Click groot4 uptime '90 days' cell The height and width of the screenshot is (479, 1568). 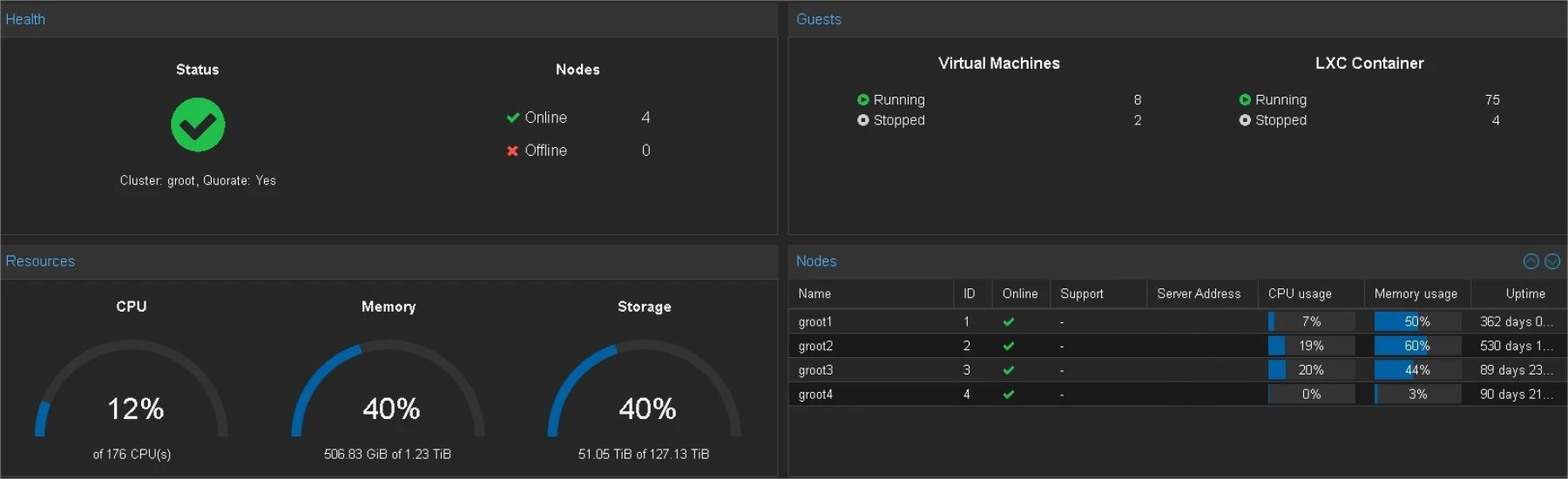click(1517, 395)
